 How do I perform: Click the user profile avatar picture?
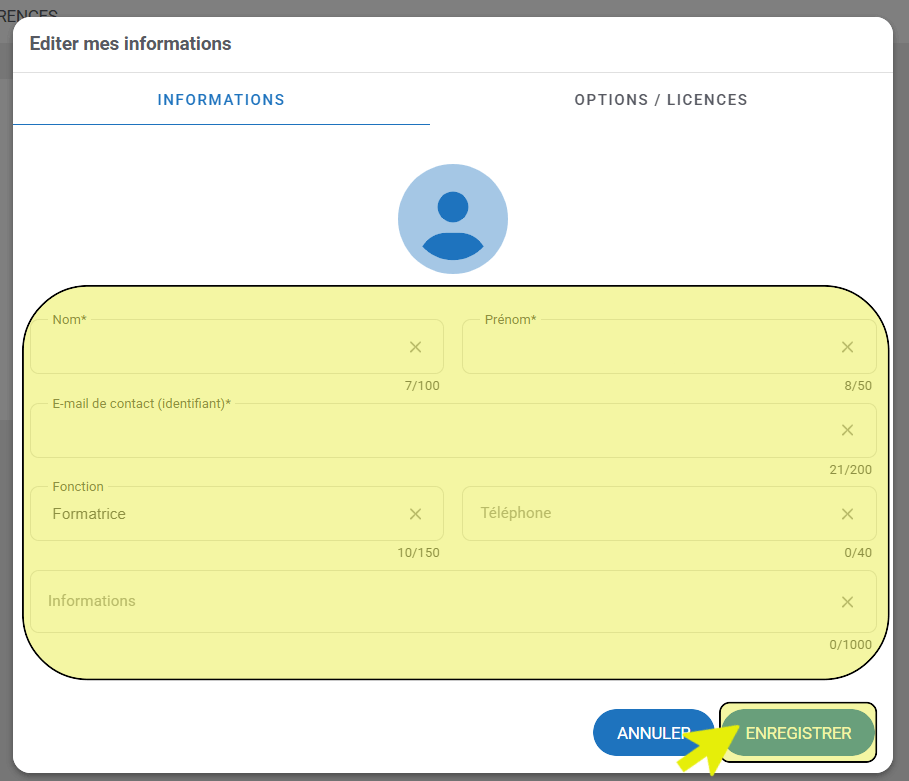(453, 219)
